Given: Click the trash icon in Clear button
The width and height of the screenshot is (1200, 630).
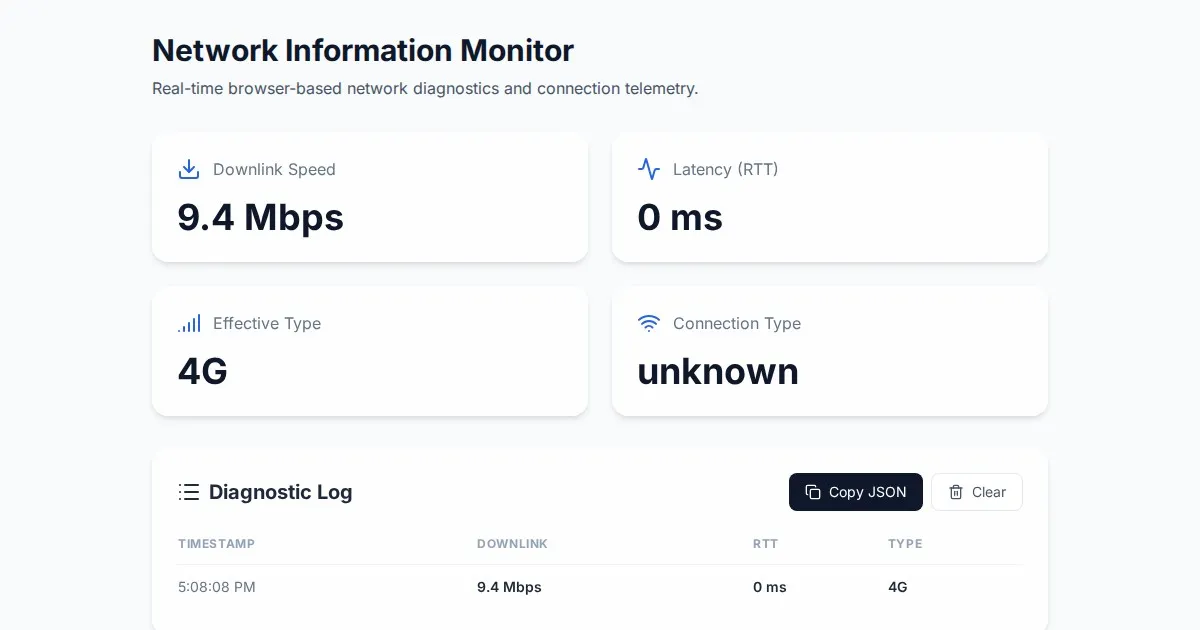Looking at the screenshot, I should tap(956, 492).
